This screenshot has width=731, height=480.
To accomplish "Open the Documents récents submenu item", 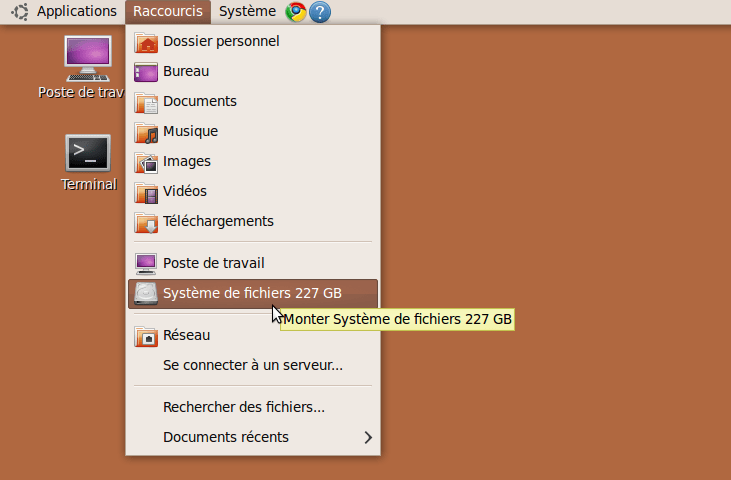I will pyautogui.click(x=253, y=438).
